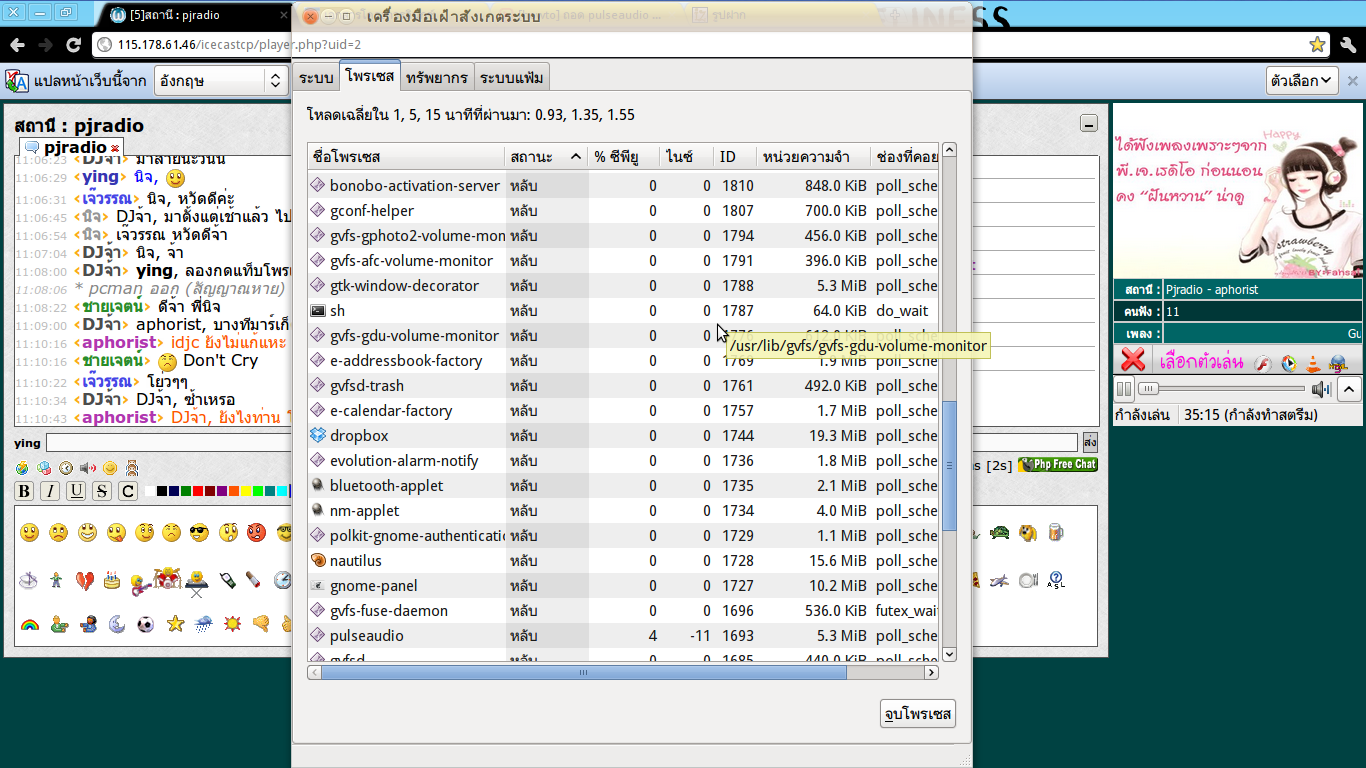The image size is (1366, 768).
Task: Open the ทรัพยากร (Resources) tab
Action: (x=438, y=77)
